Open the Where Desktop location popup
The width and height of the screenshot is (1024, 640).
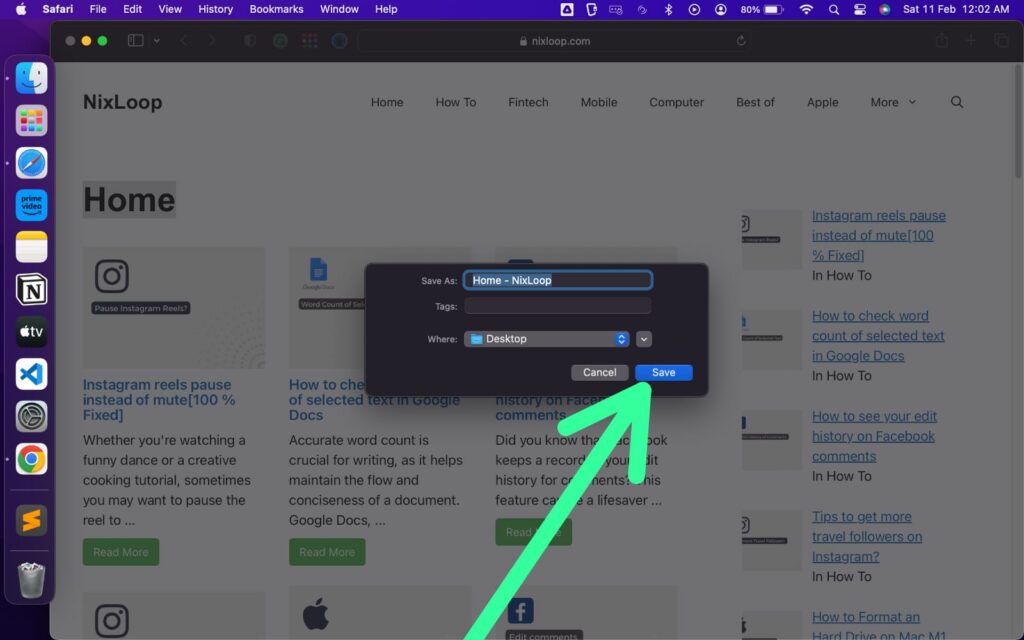[547, 339]
